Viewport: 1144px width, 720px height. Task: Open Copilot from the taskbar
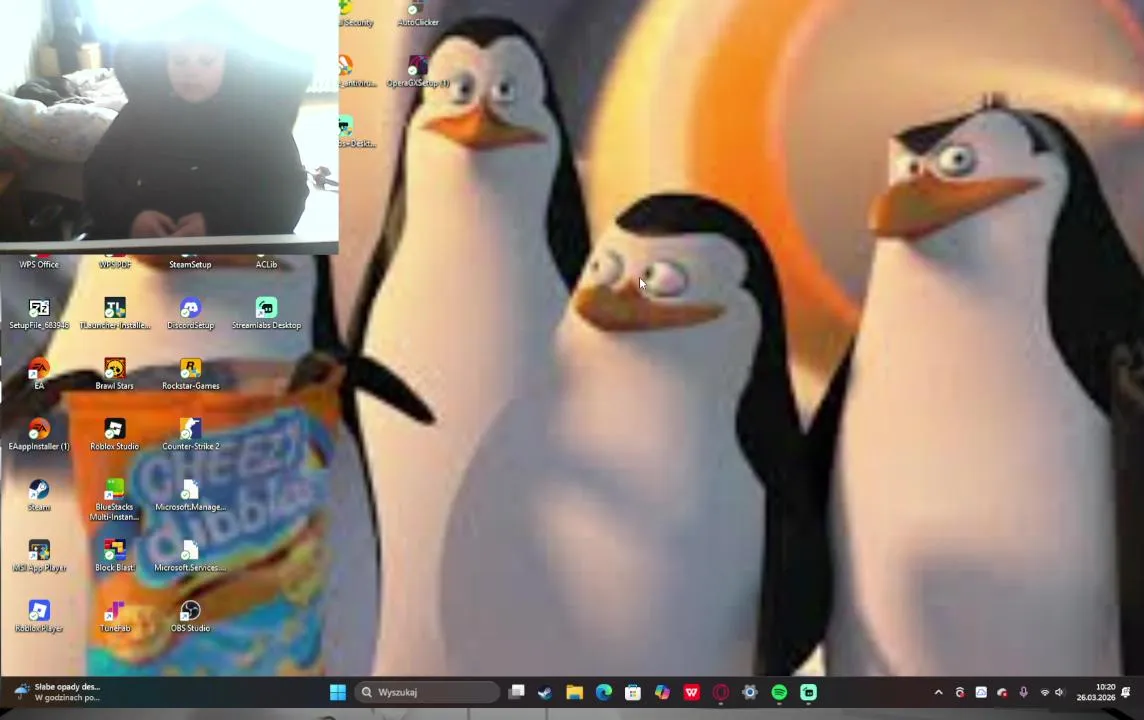(662, 692)
